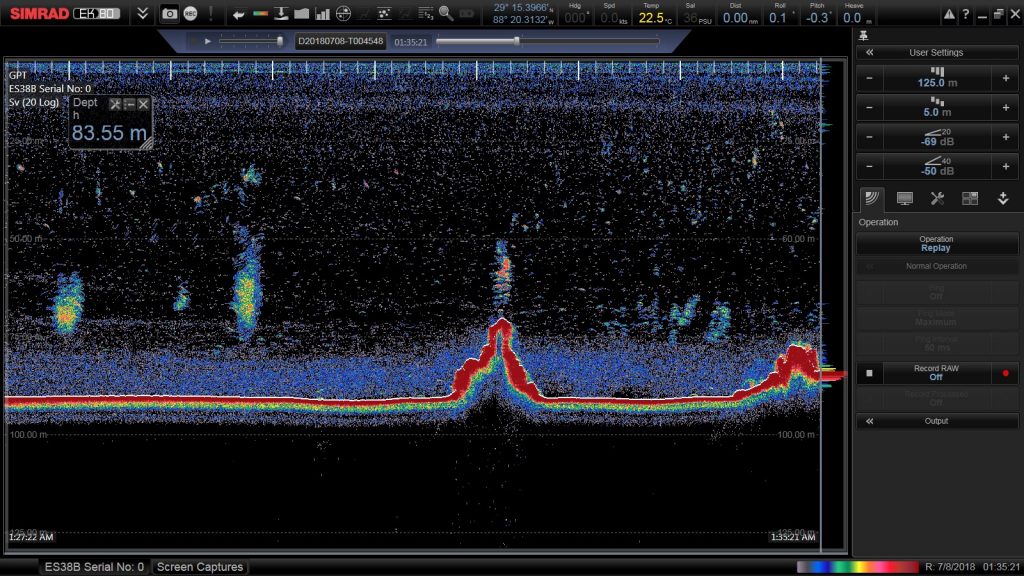Minimize the Depth info pane
This screenshot has height=576, width=1024.
click(x=129, y=104)
